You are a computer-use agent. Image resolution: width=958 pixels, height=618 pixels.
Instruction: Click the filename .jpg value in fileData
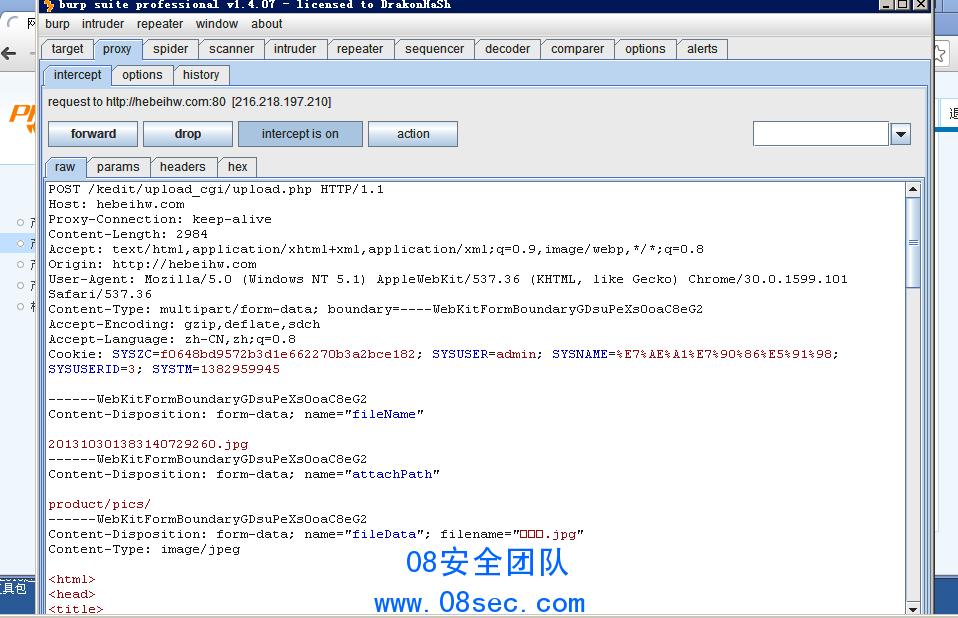(547, 534)
